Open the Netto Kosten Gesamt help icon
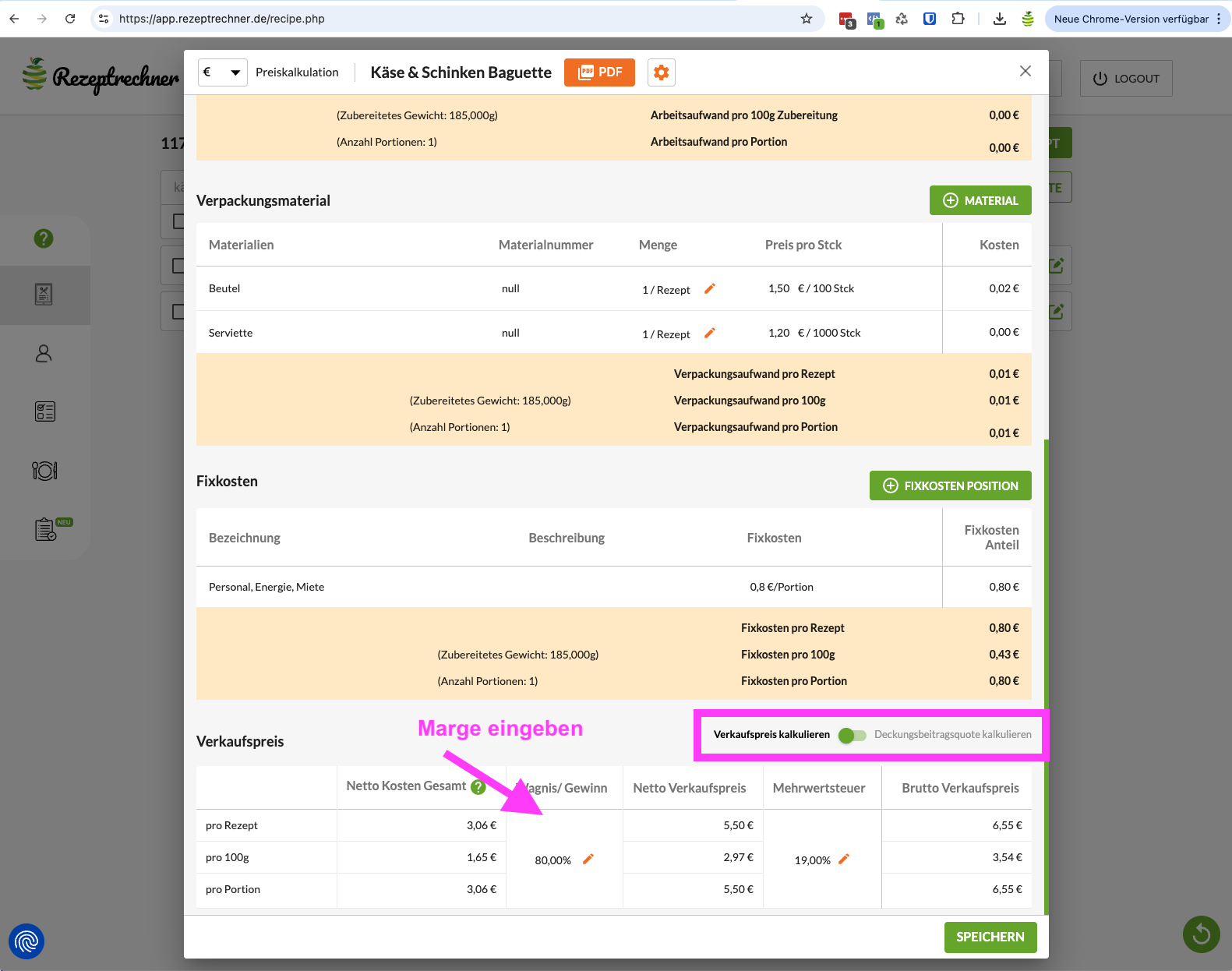The image size is (1232, 971). [x=478, y=787]
